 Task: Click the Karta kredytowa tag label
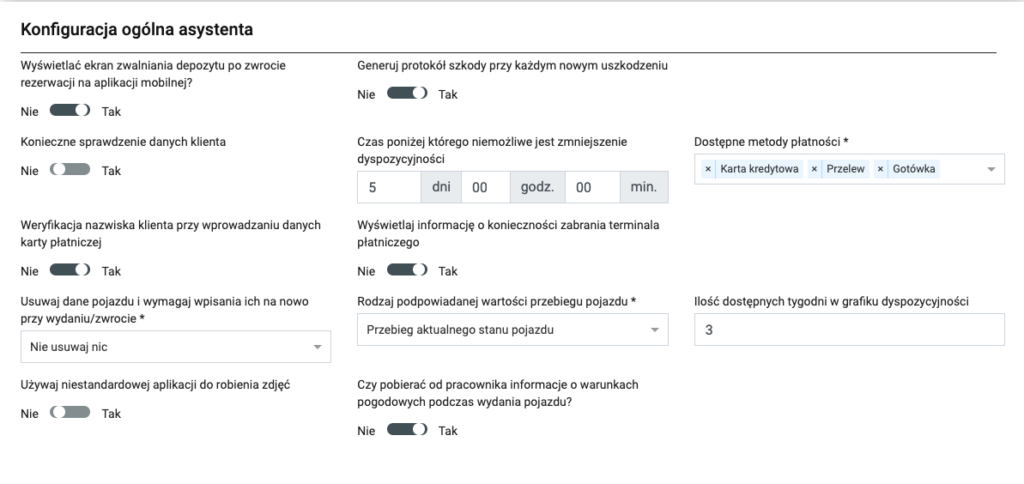coord(759,169)
